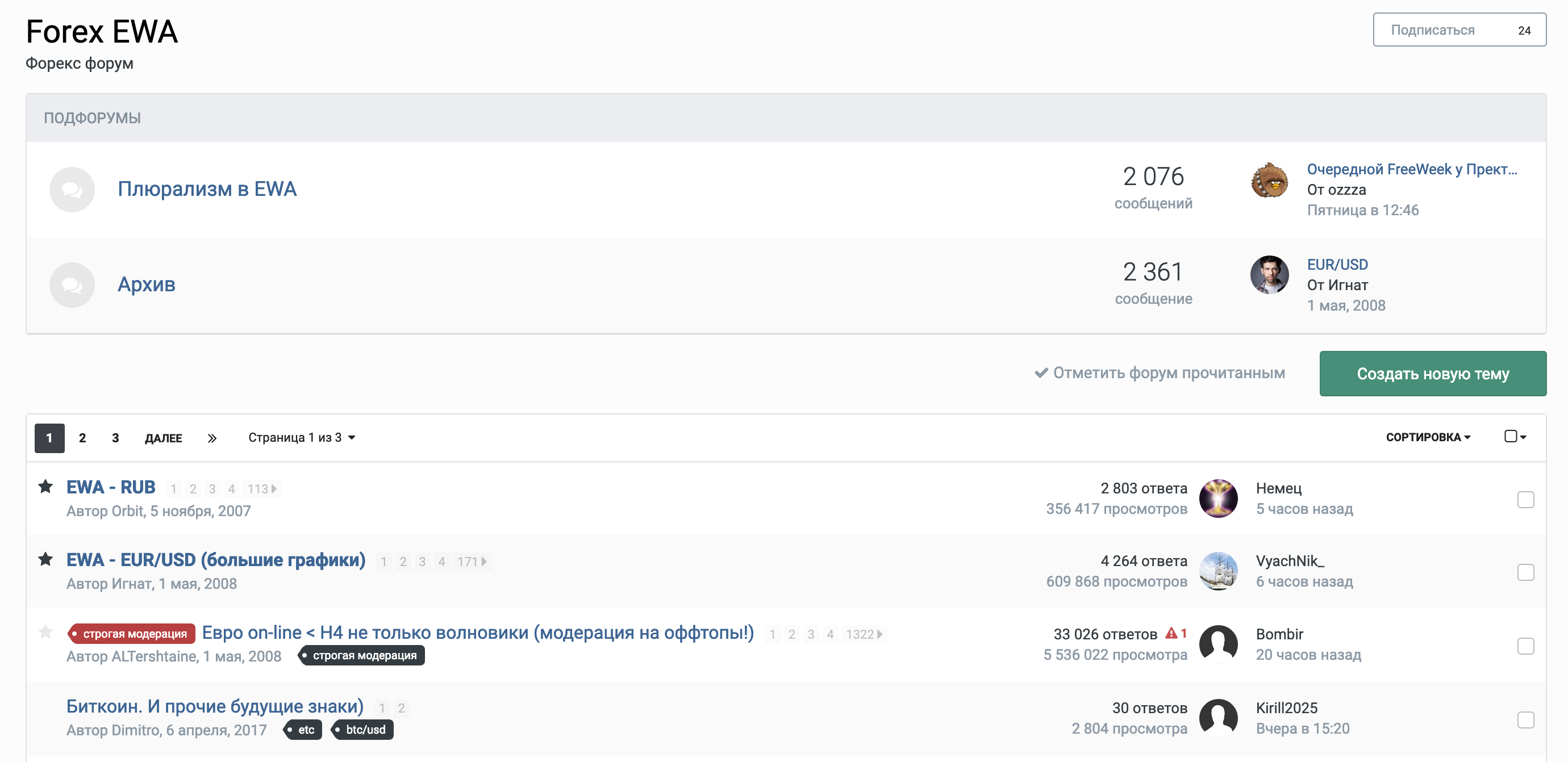Open the EWA - EUR/USD (большие графики) topic
1568x762 pixels.
coord(216,560)
